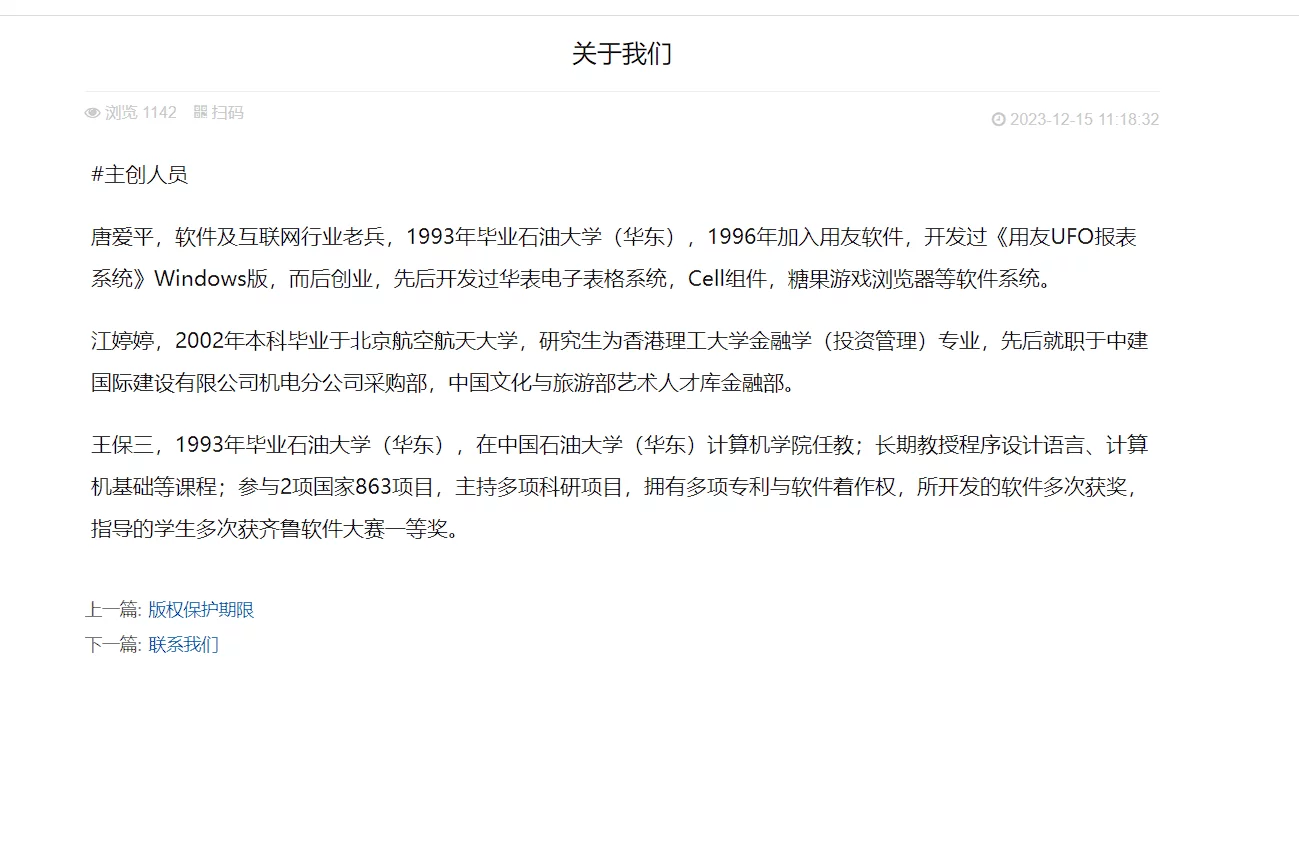Click the #主创人员 heading
Screen dimensions: 1299x849
coord(139,175)
